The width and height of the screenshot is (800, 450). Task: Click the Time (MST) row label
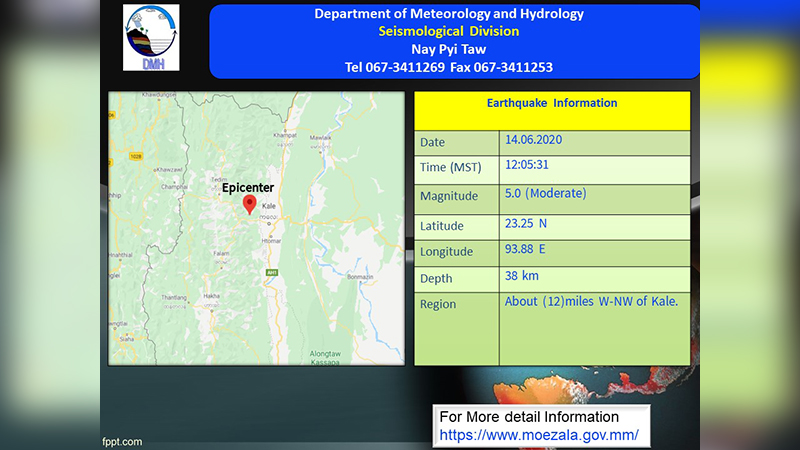tap(451, 167)
